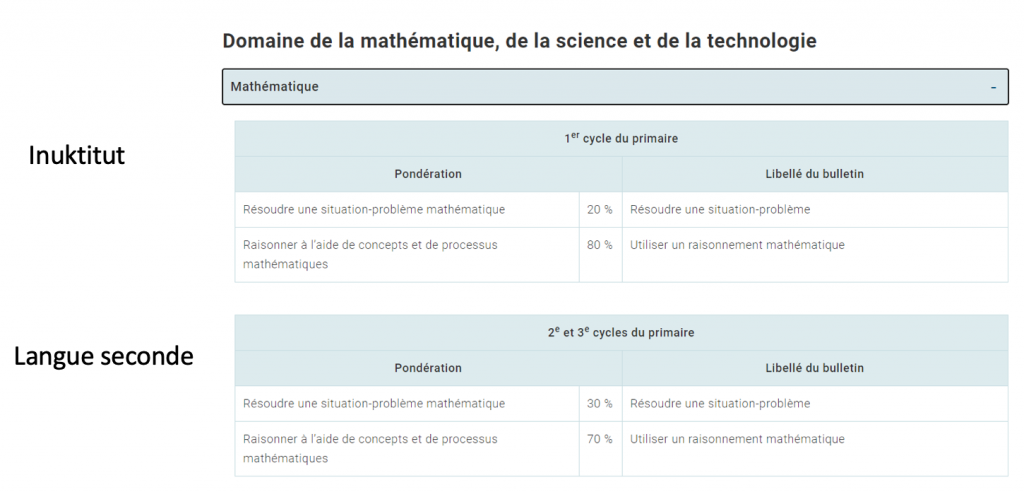Click the Mathématique accordion header label
Image resolution: width=1024 pixels, height=492 pixels.
tap(275, 87)
